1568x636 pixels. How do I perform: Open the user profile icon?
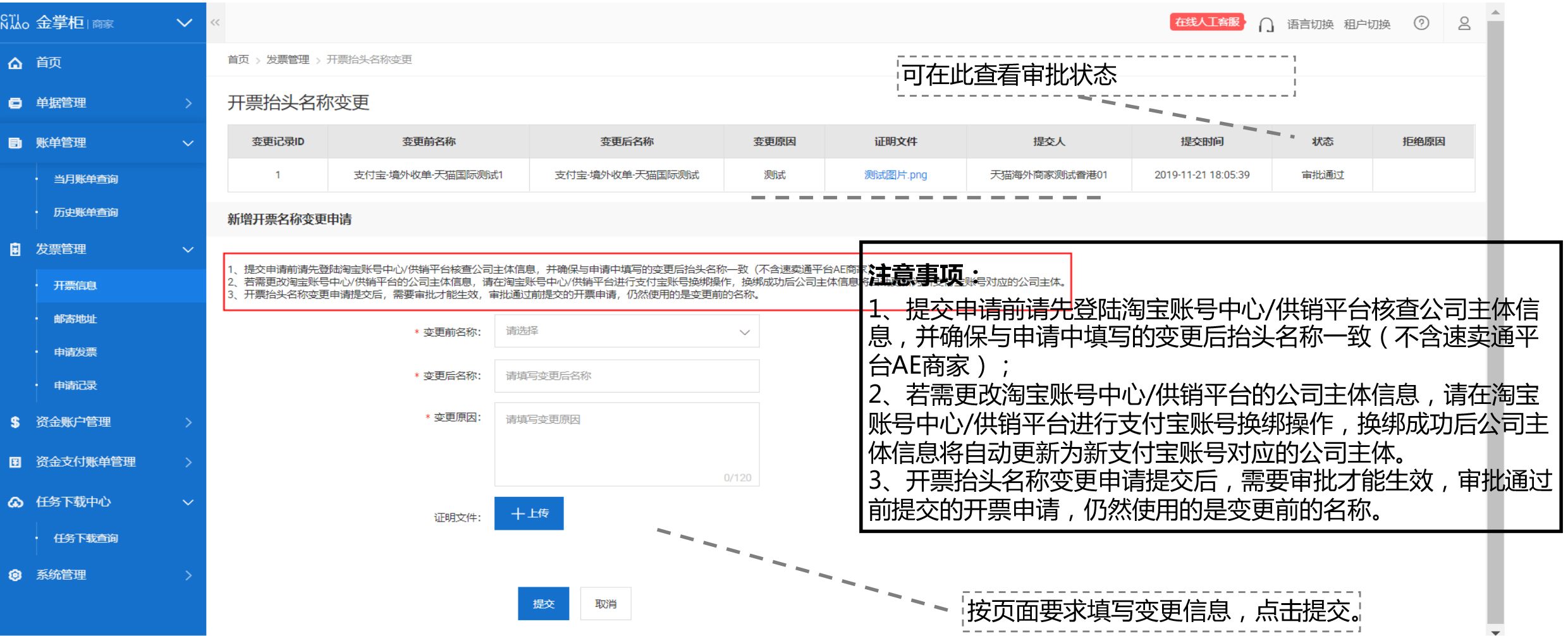coord(1464,23)
